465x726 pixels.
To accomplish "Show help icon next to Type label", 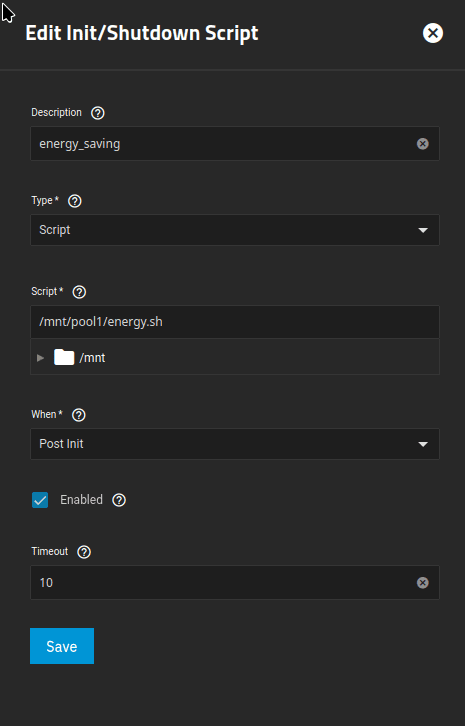I will pos(75,201).
